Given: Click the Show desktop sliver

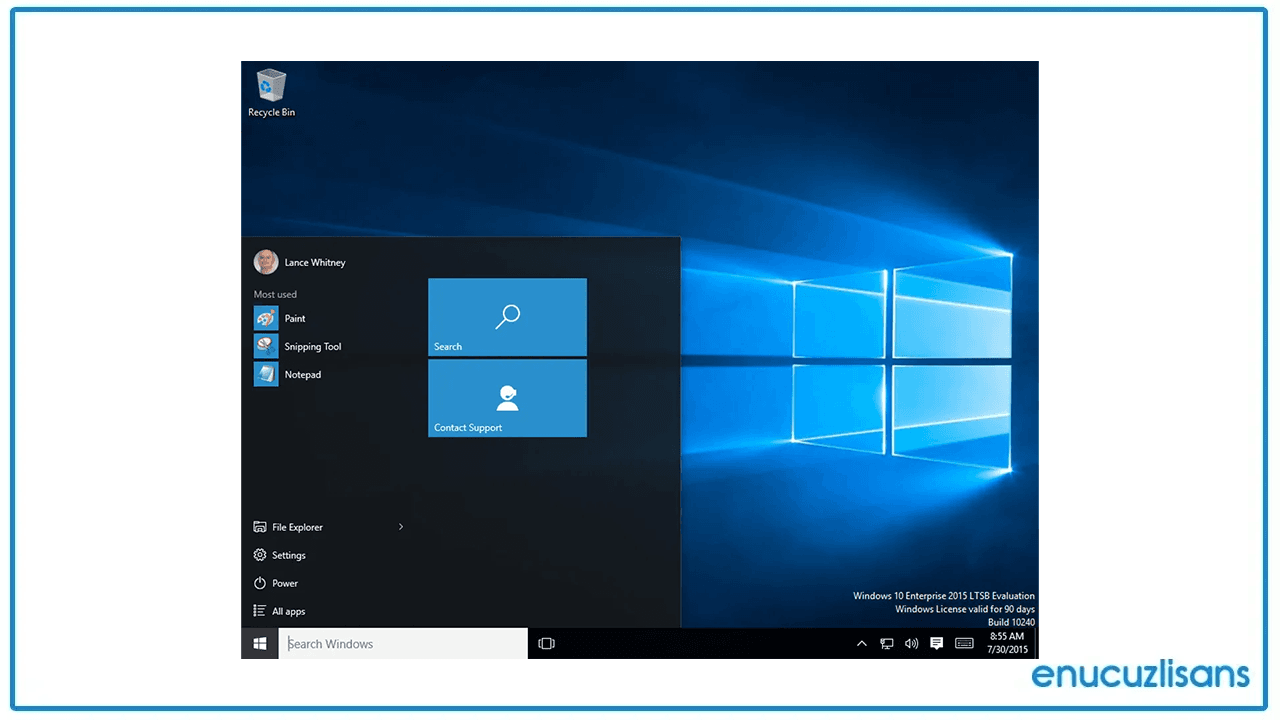Looking at the screenshot, I should pyautogui.click(x=1036, y=643).
